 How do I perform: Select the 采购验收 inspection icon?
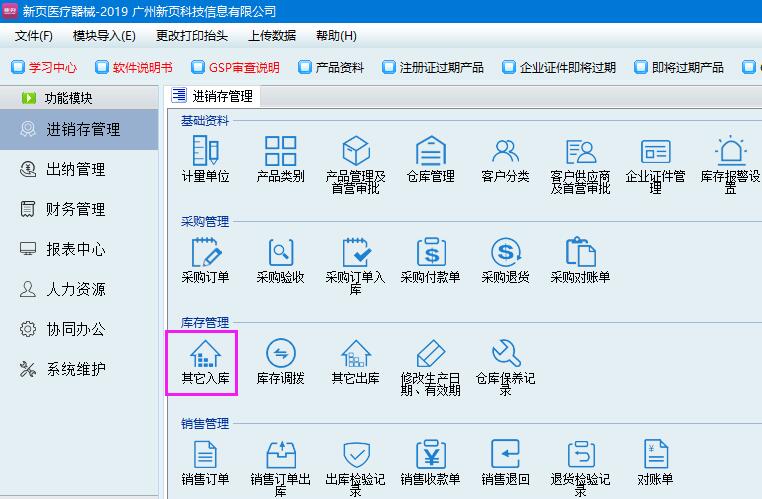tap(280, 253)
